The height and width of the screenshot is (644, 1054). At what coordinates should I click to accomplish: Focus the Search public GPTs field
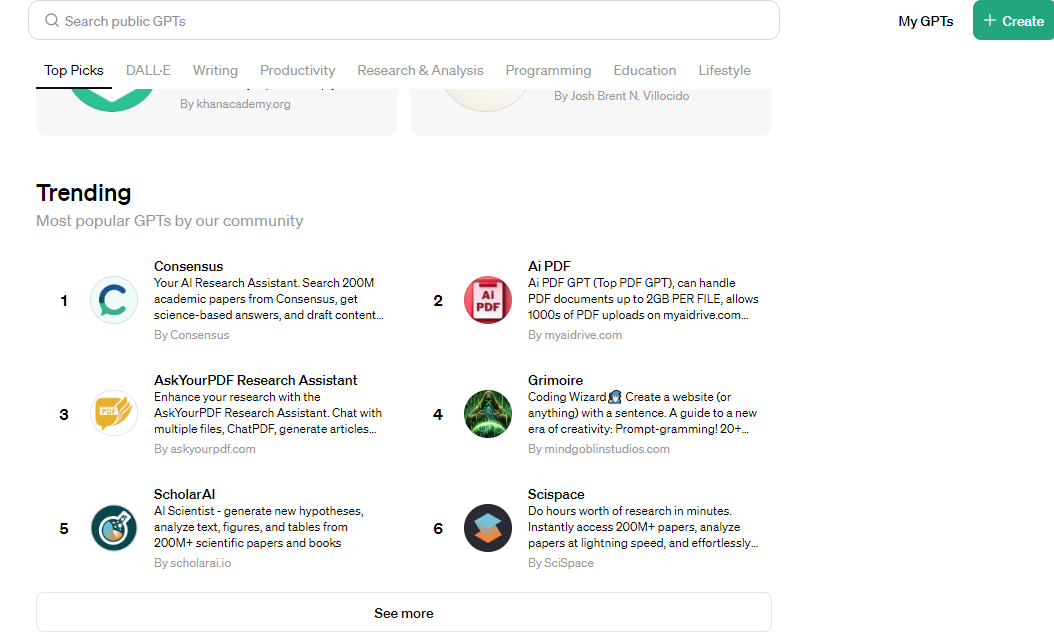403,20
